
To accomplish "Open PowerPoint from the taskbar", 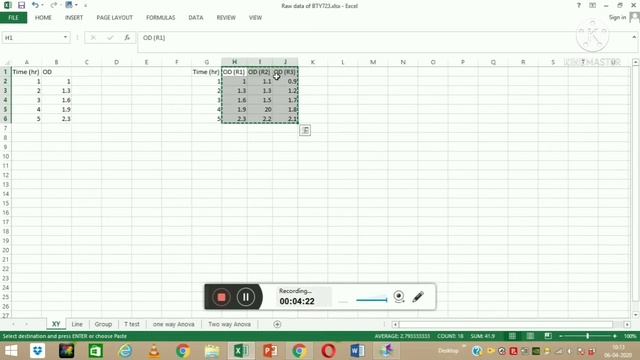I will [270, 351].
